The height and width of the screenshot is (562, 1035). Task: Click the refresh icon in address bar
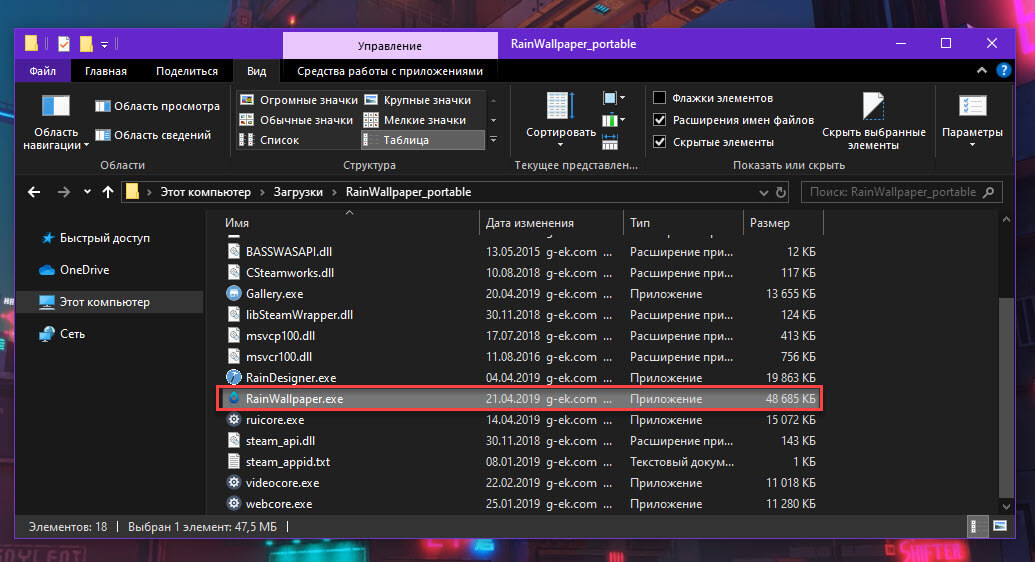click(781, 192)
